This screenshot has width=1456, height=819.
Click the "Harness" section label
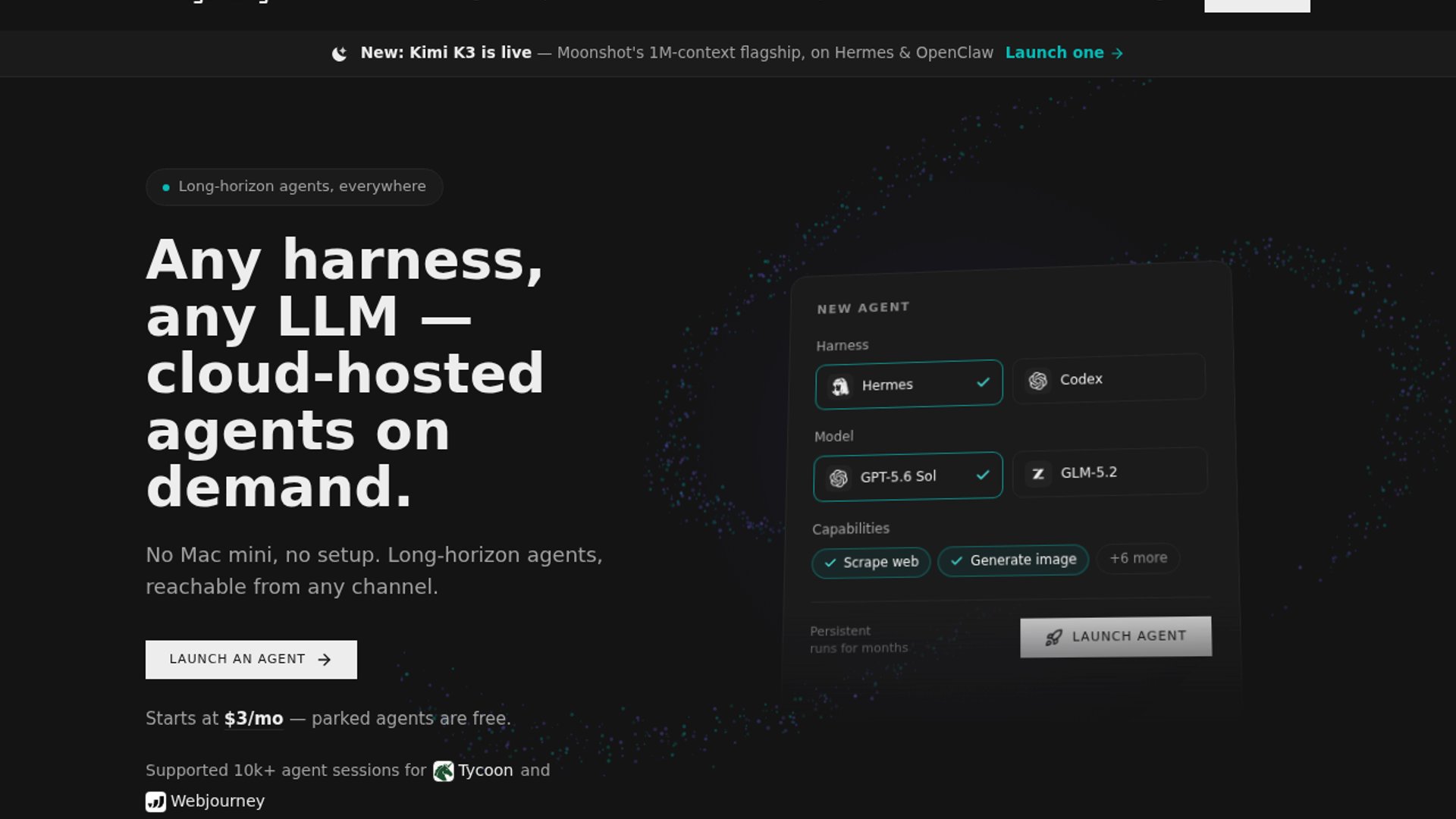click(x=843, y=346)
